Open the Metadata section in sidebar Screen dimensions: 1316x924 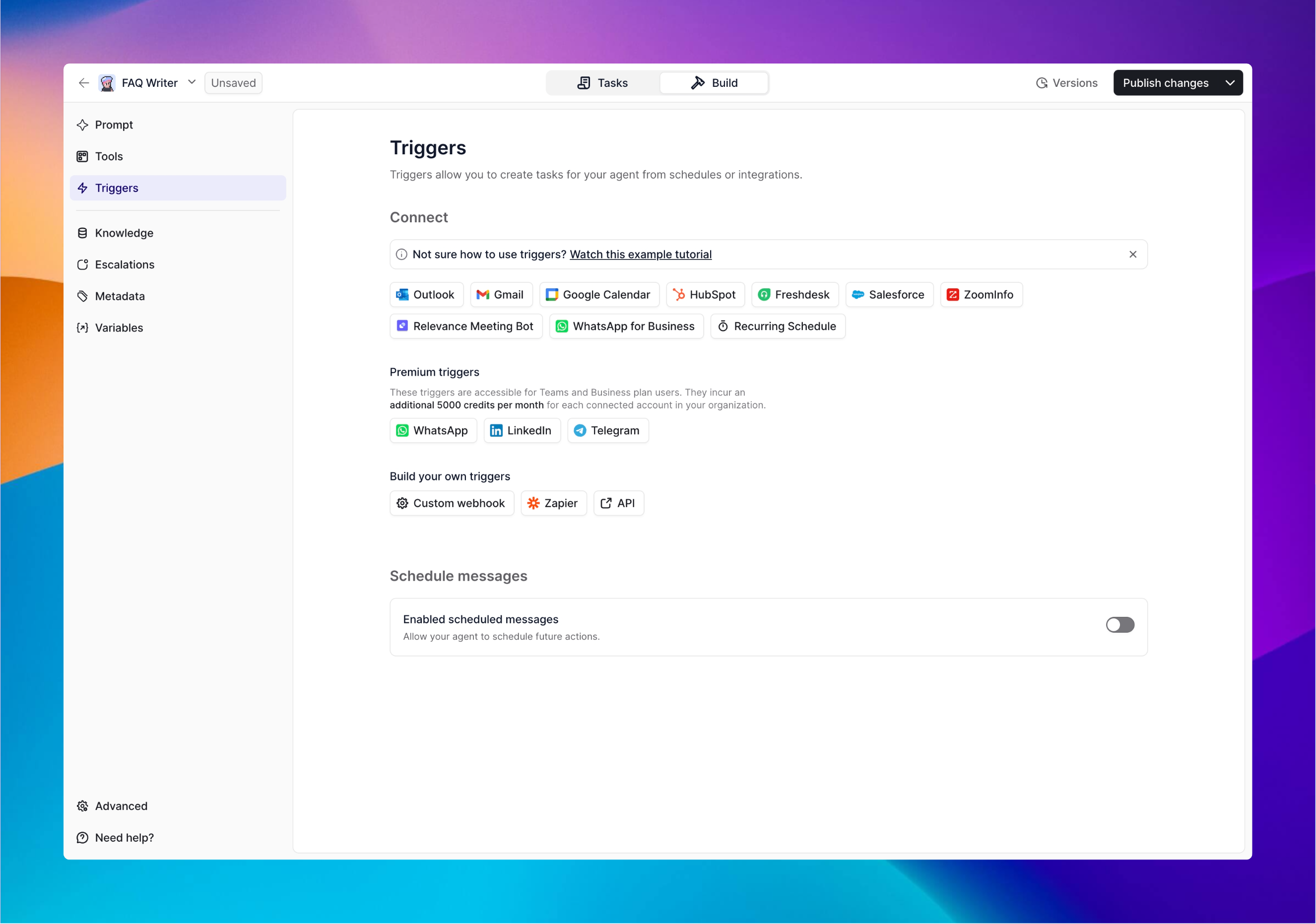tap(178, 296)
